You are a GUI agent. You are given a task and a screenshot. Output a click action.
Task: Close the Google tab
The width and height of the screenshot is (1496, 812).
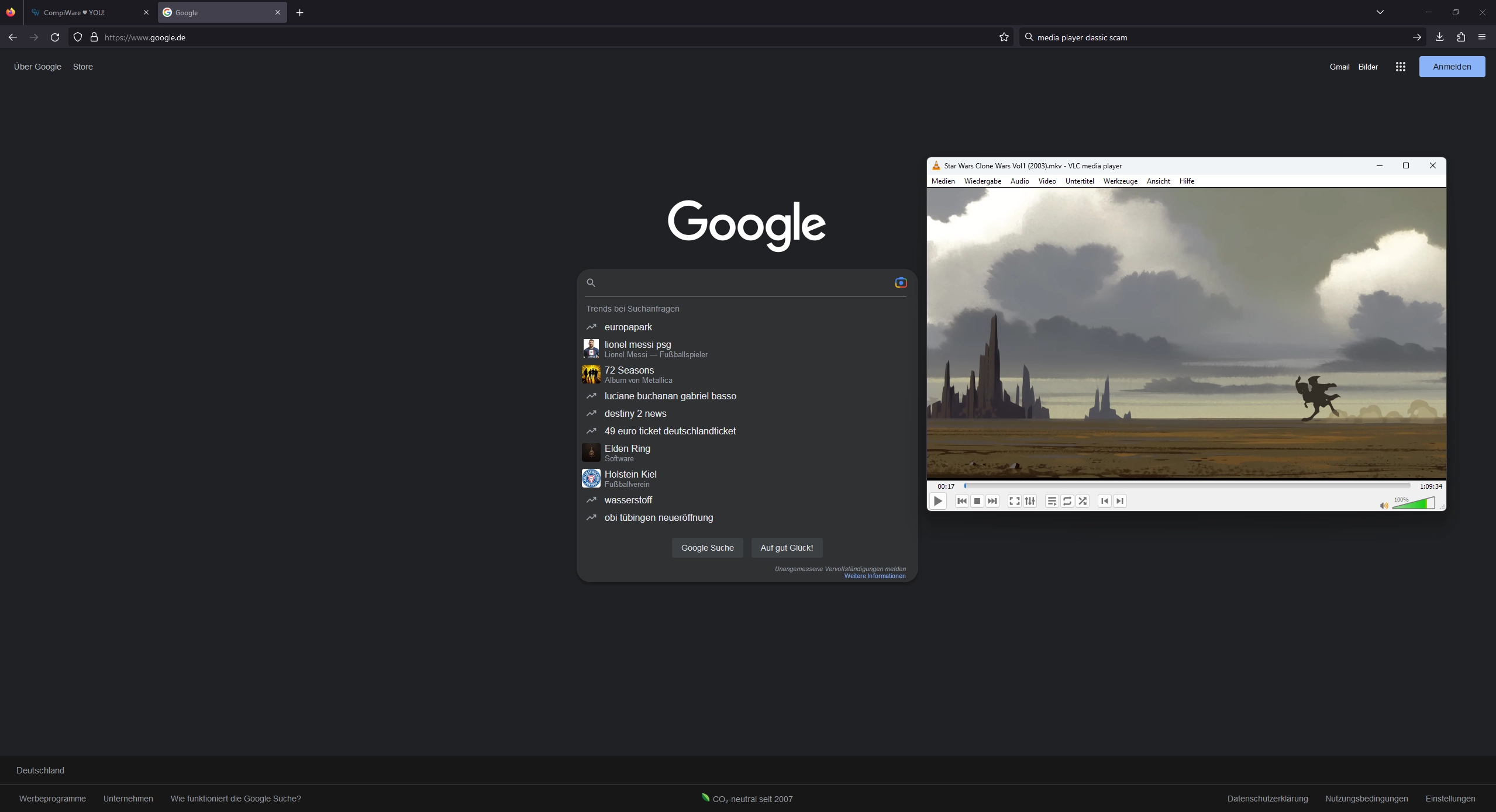click(278, 12)
